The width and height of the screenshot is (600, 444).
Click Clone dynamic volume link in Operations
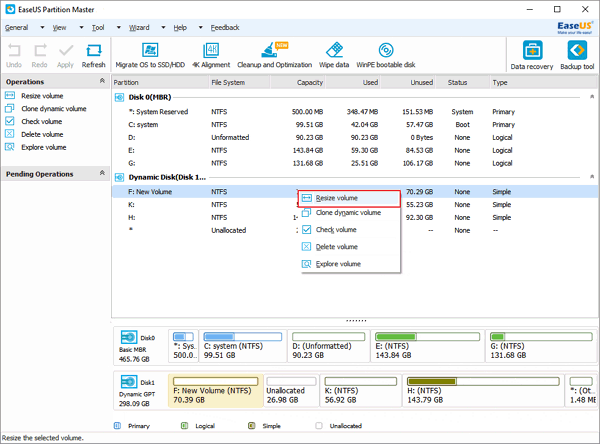pyautogui.click(x=54, y=109)
